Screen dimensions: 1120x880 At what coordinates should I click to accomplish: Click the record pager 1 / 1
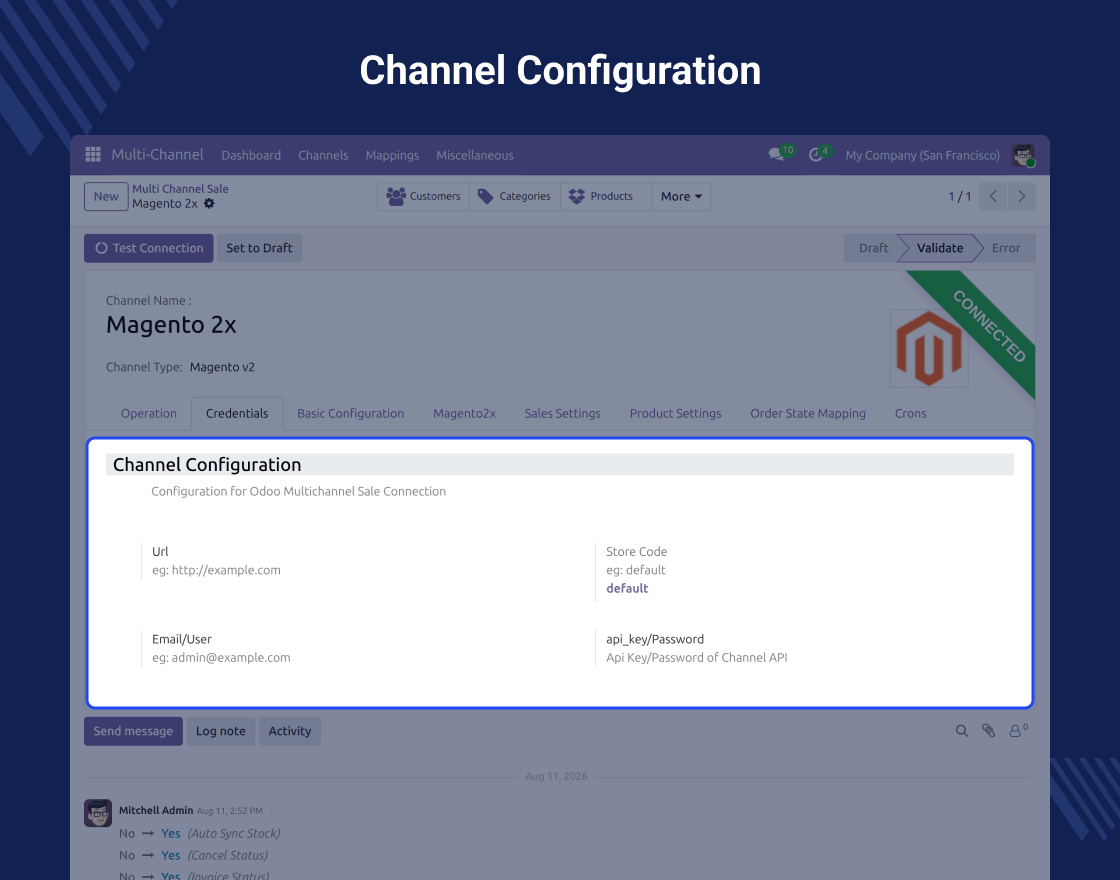pos(959,196)
